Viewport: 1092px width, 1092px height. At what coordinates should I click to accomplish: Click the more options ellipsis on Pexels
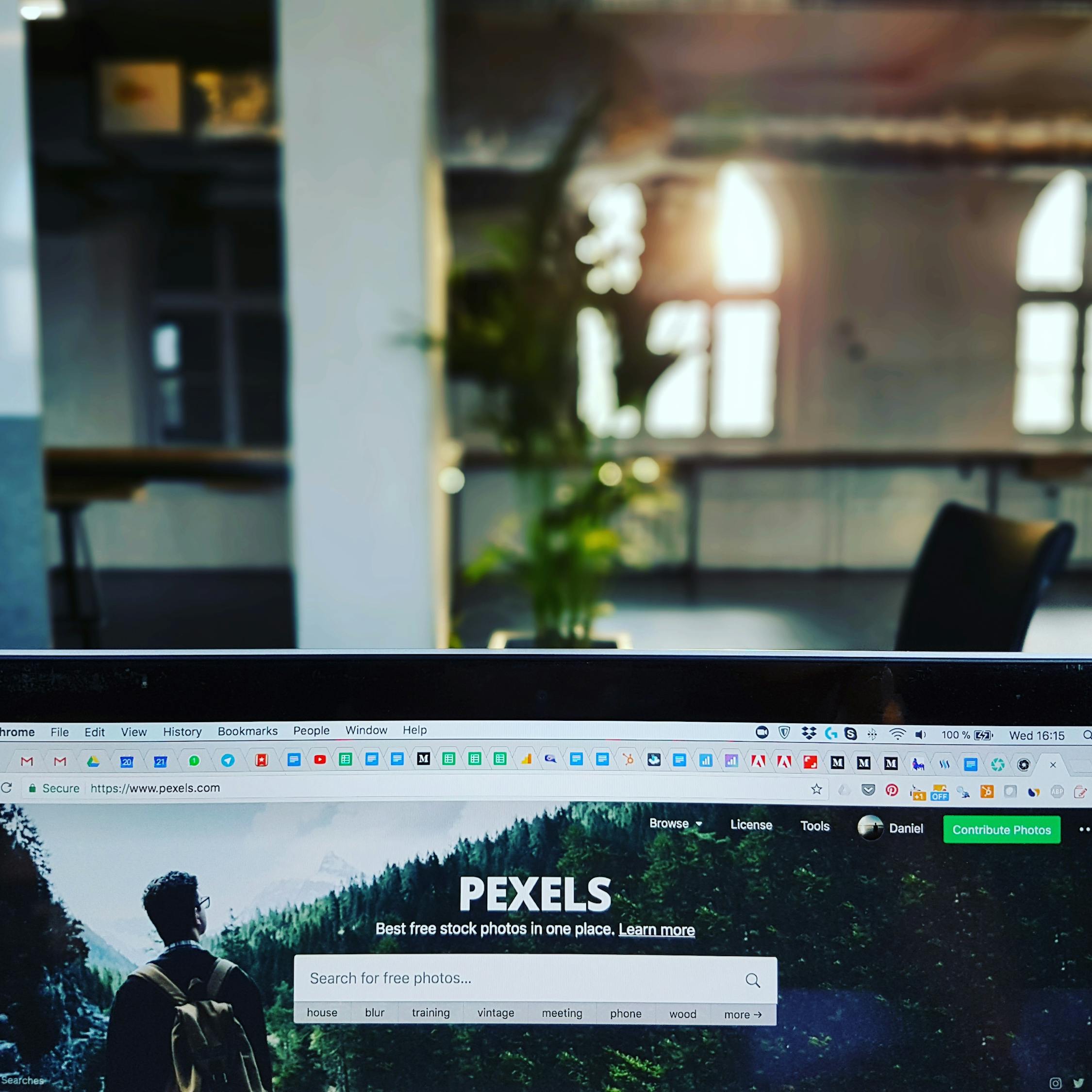pyautogui.click(x=1083, y=828)
